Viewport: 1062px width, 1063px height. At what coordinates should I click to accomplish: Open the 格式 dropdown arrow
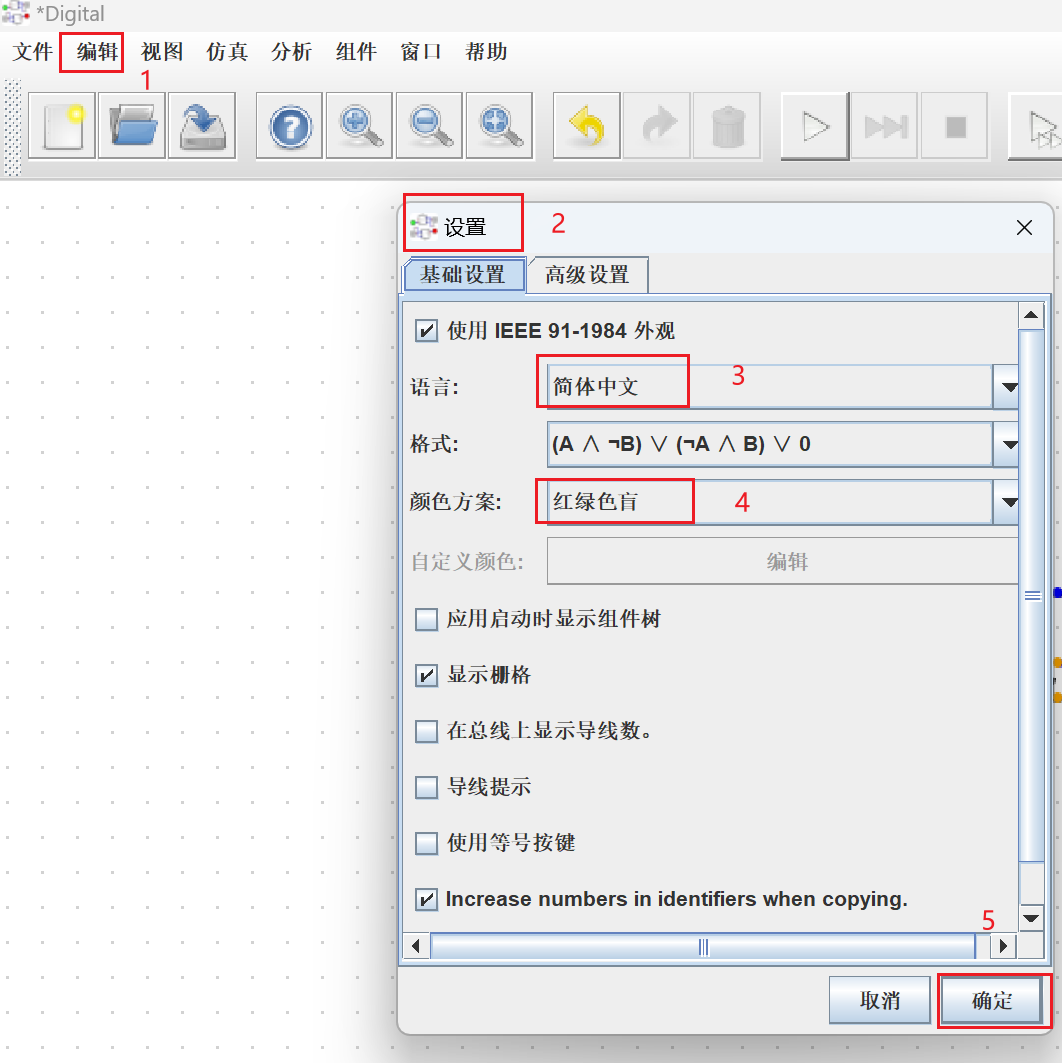(1006, 445)
